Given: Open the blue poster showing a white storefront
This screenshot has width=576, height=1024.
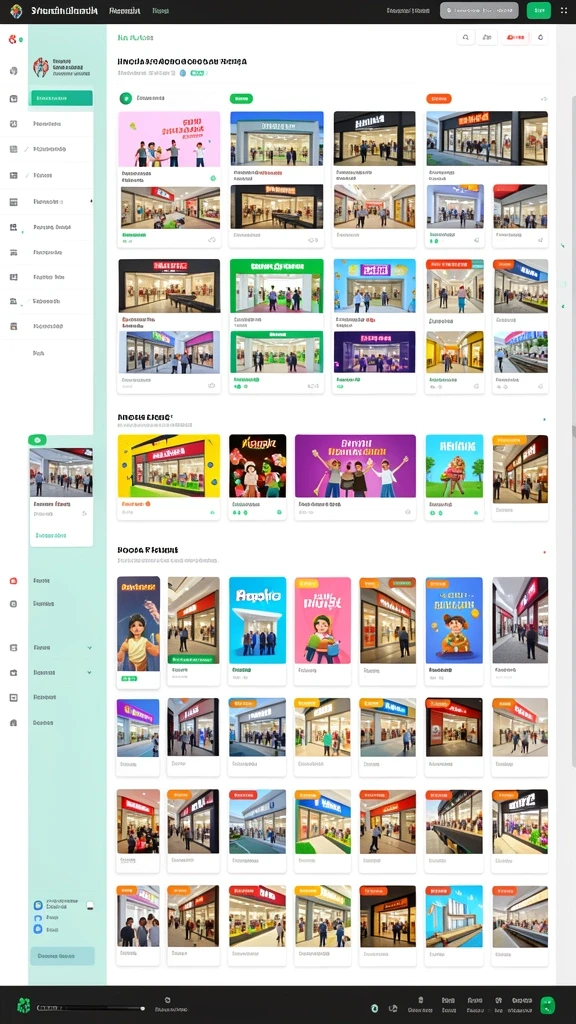Looking at the screenshot, I should coord(257,620).
